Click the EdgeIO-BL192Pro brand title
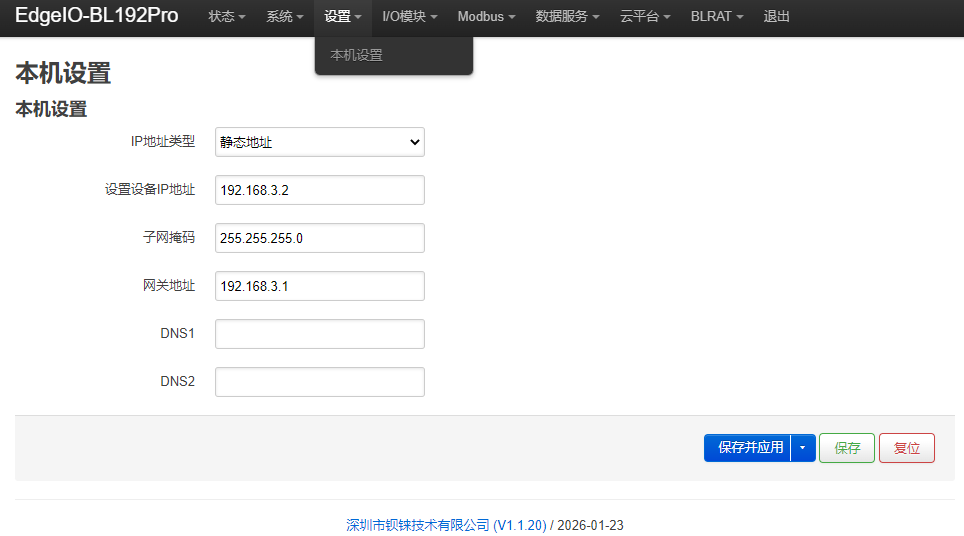Viewport: 964px width, 536px height. [x=97, y=15]
